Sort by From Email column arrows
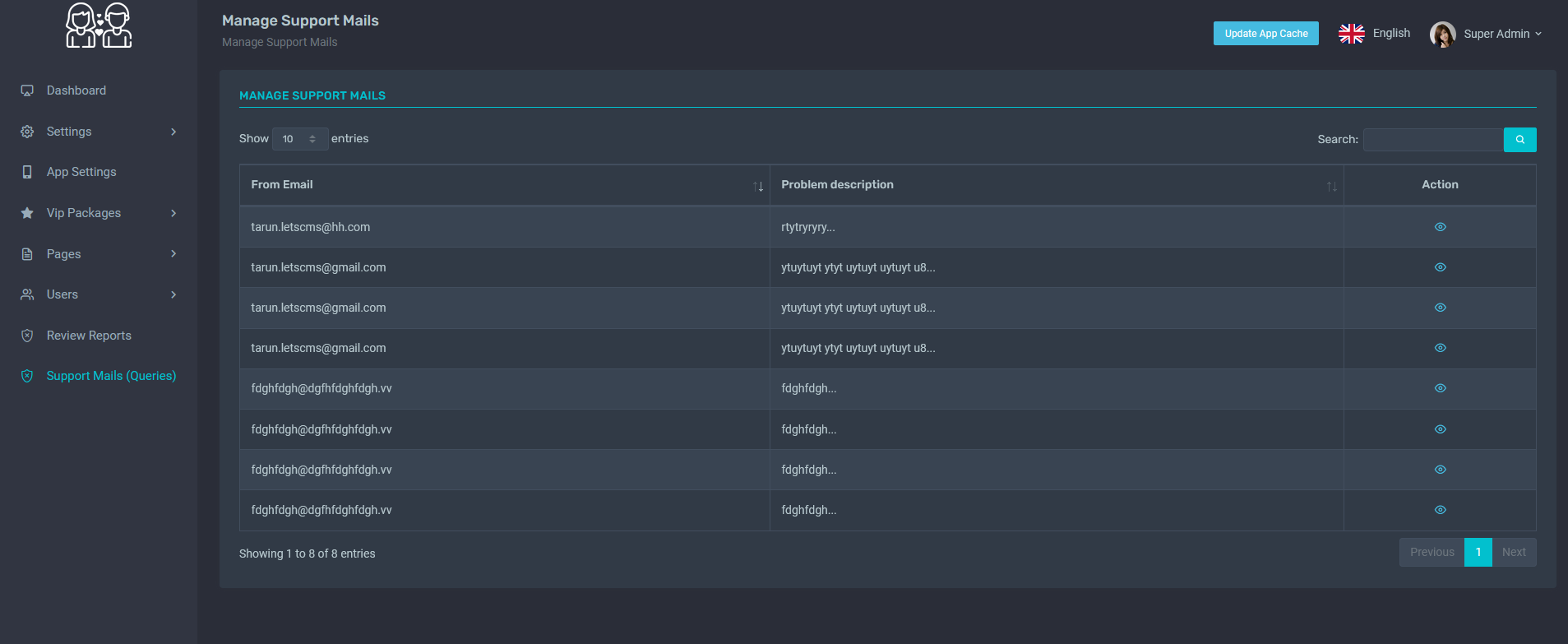This screenshot has width=1568, height=644. tap(757, 187)
